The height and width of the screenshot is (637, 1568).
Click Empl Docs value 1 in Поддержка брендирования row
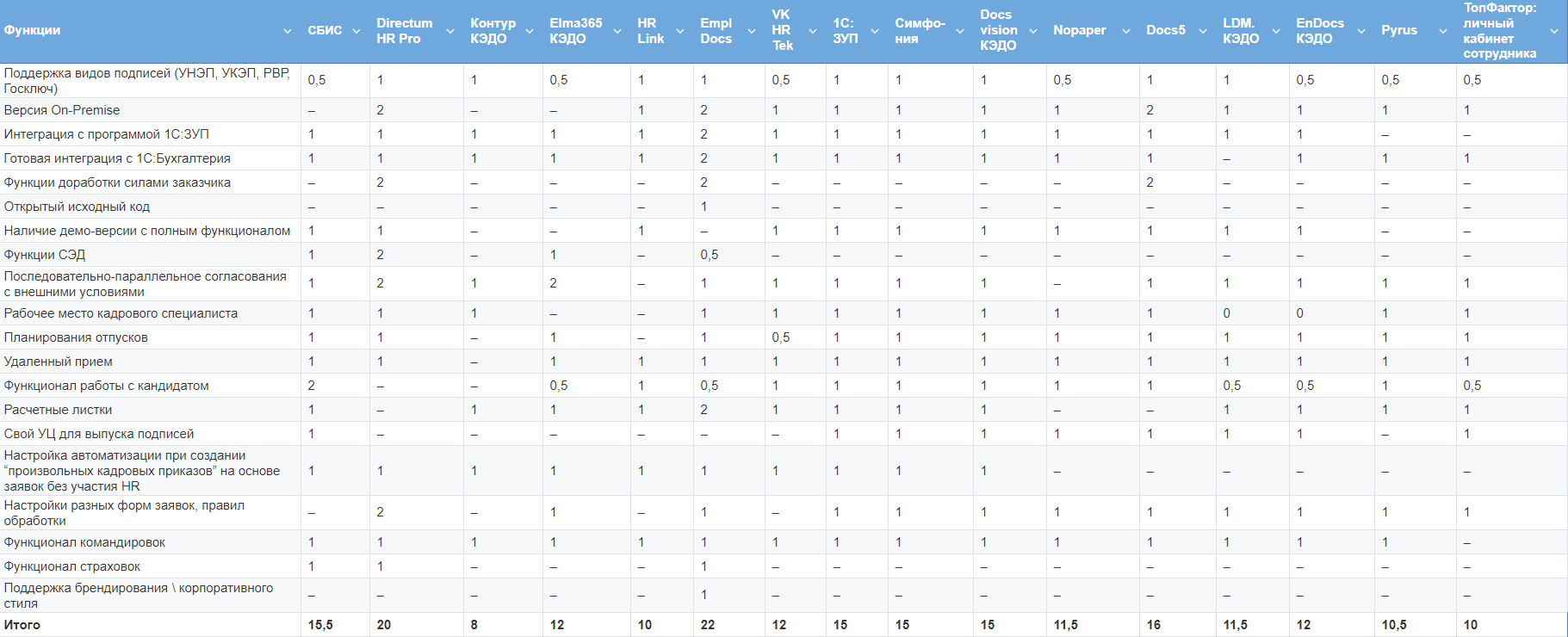pyautogui.click(x=704, y=595)
